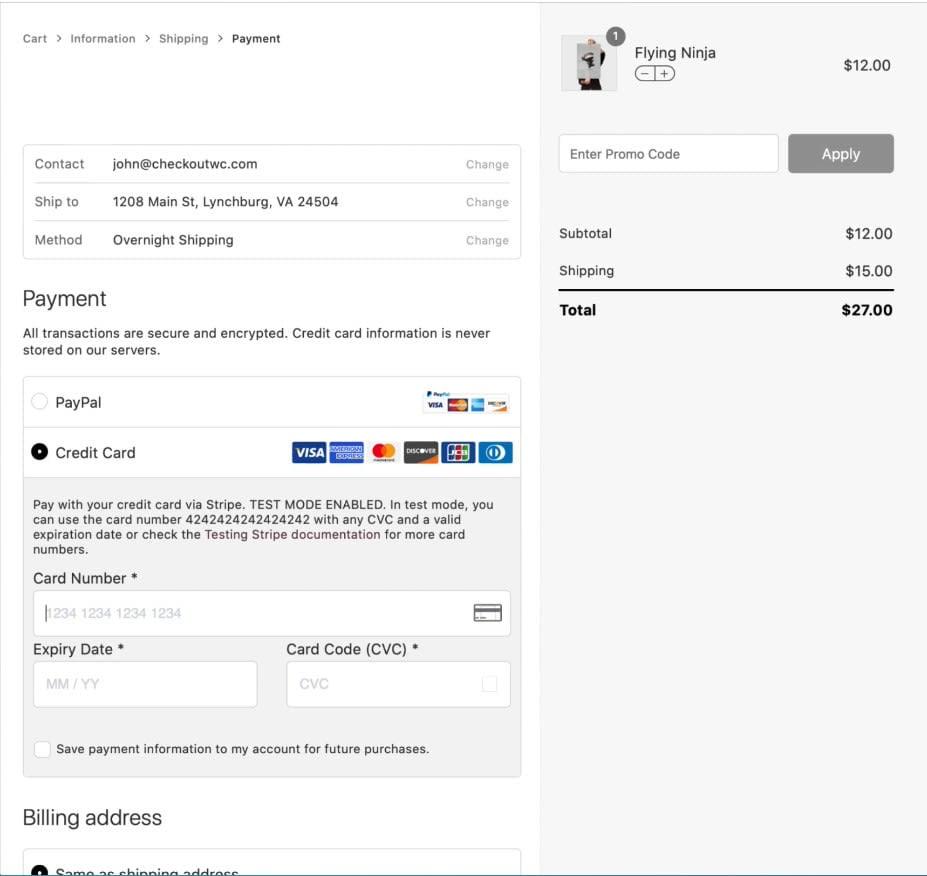Viewport: 927px width, 876px height.
Task: Click the Visa icon in Credit Card row
Action: point(308,452)
